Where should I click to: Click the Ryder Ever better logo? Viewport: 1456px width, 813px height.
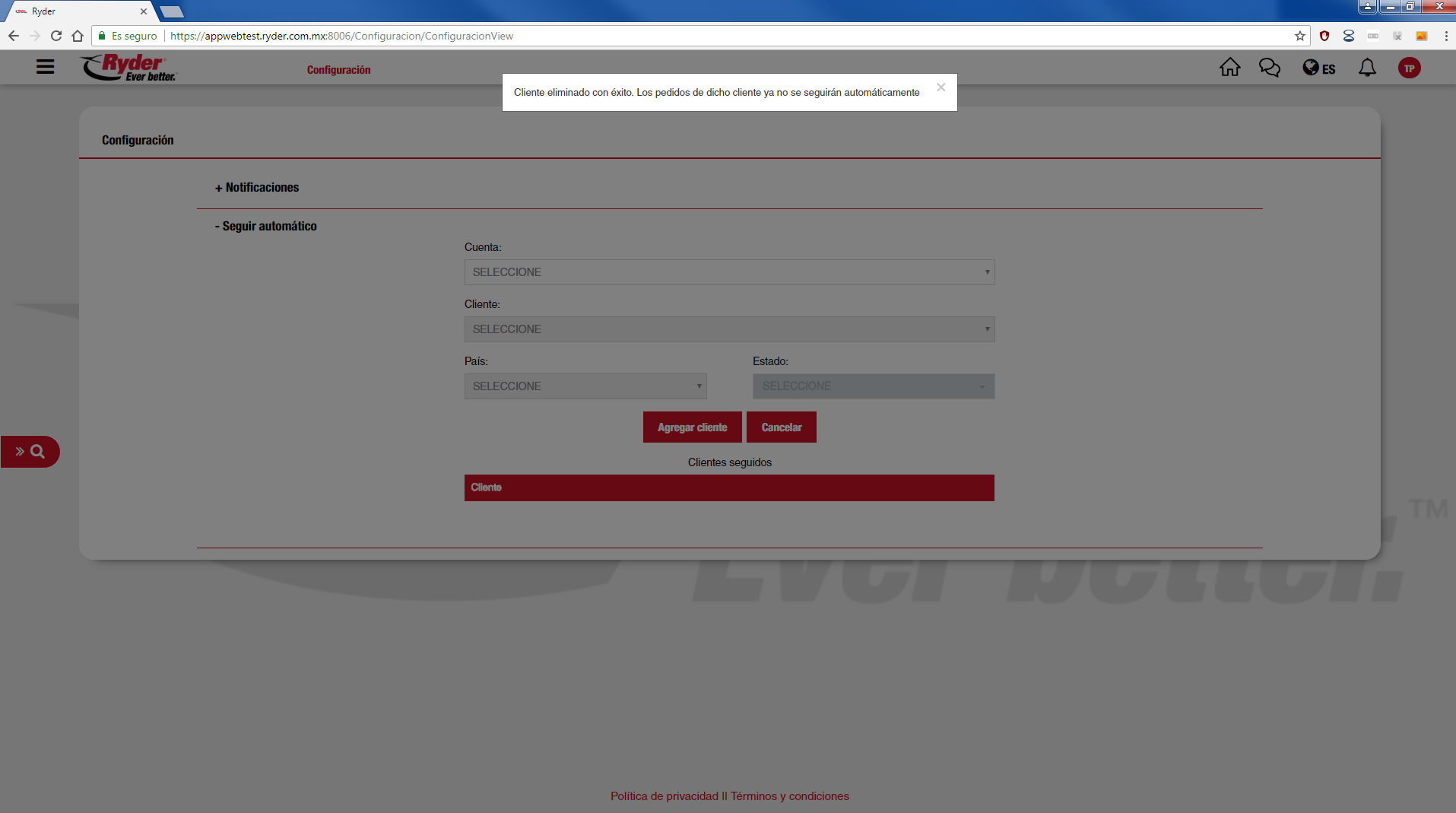coord(129,67)
